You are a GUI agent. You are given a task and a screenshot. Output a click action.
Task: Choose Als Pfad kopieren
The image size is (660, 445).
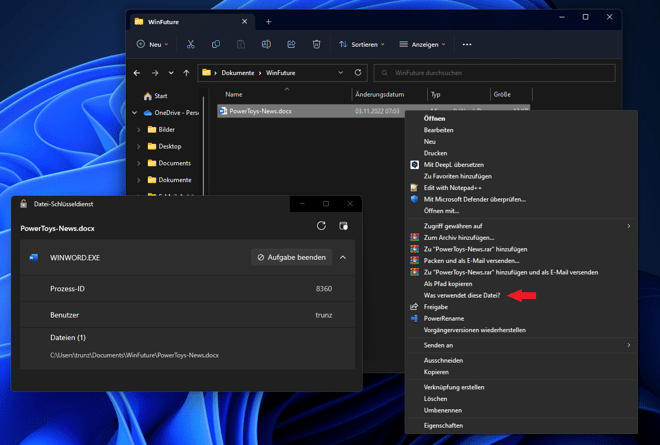coord(448,284)
